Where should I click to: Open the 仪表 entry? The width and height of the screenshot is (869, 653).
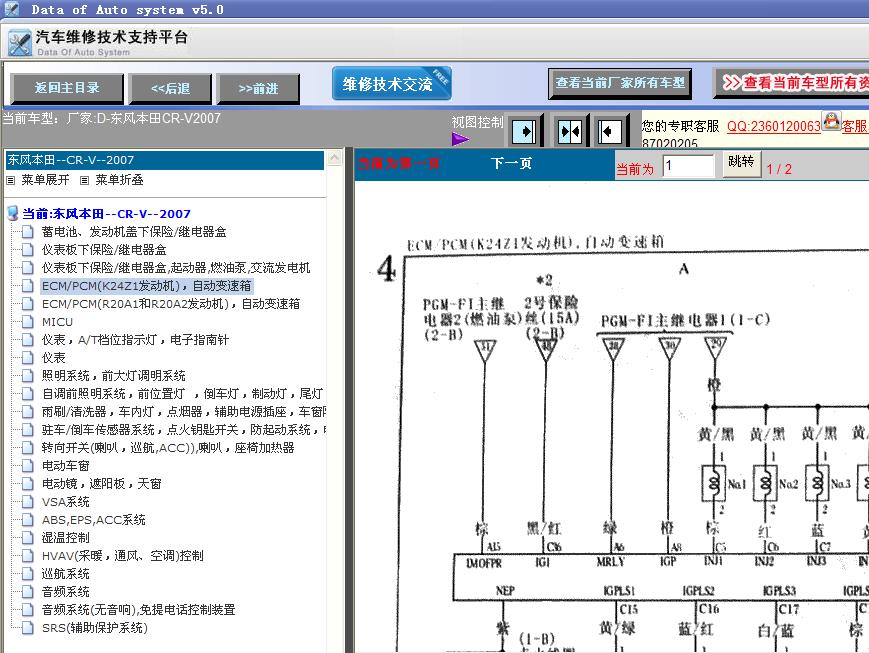click(54, 358)
